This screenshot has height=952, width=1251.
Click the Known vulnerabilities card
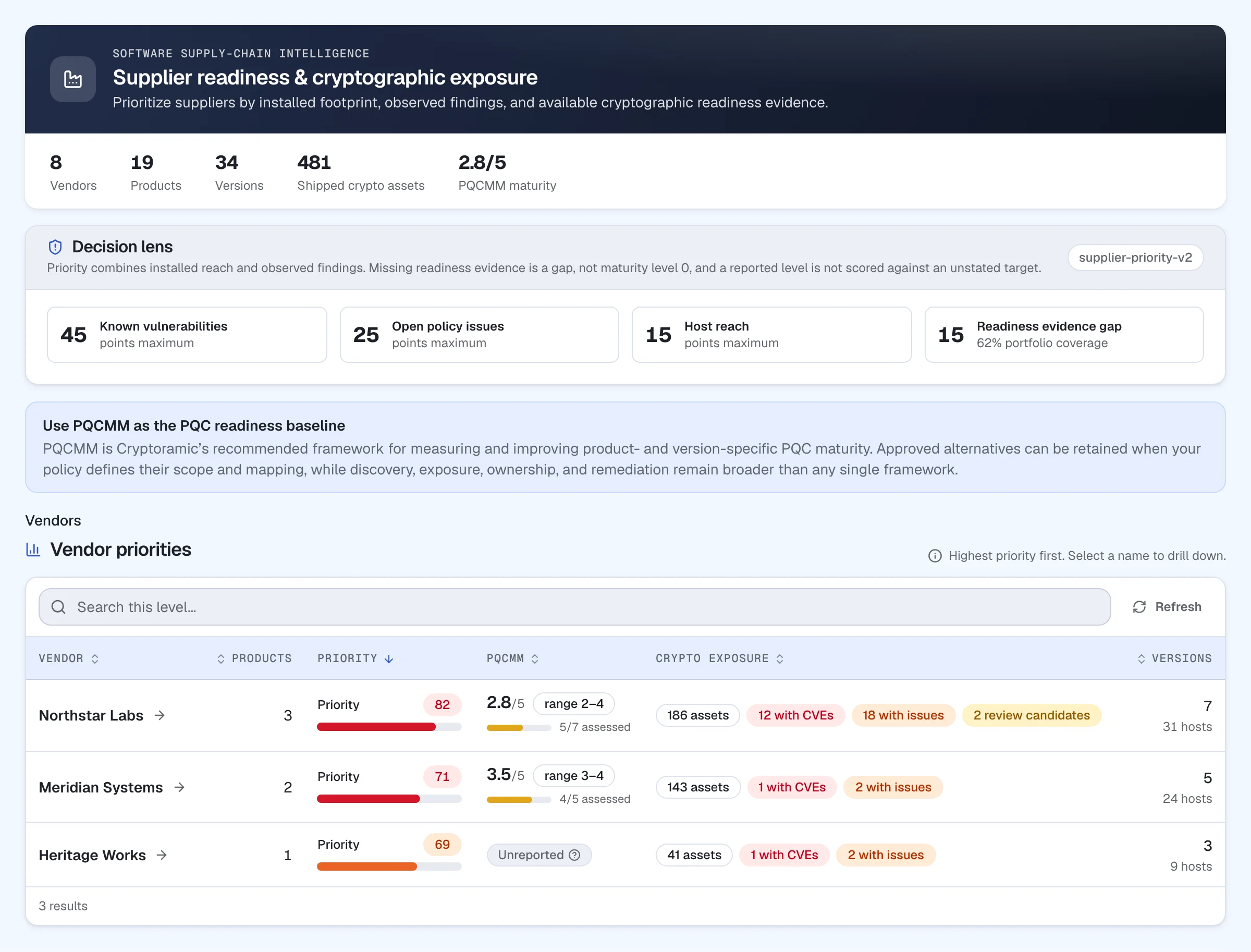pyautogui.click(x=187, y=334)
